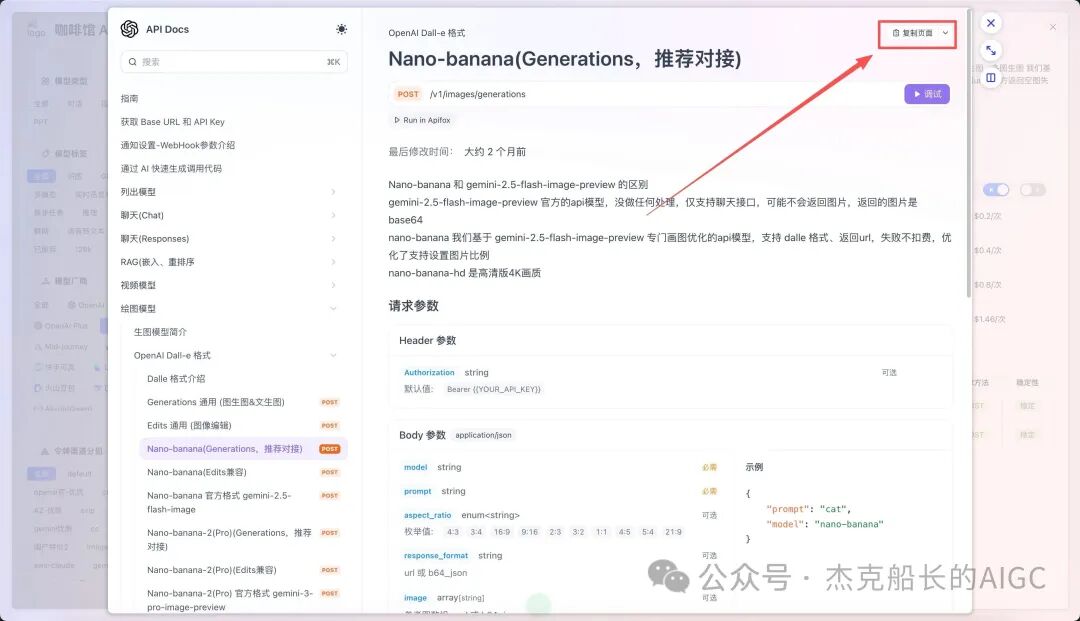The image size is (1080, 621).
Task: Click the 搜索 search input field
Action: [234, 62]
